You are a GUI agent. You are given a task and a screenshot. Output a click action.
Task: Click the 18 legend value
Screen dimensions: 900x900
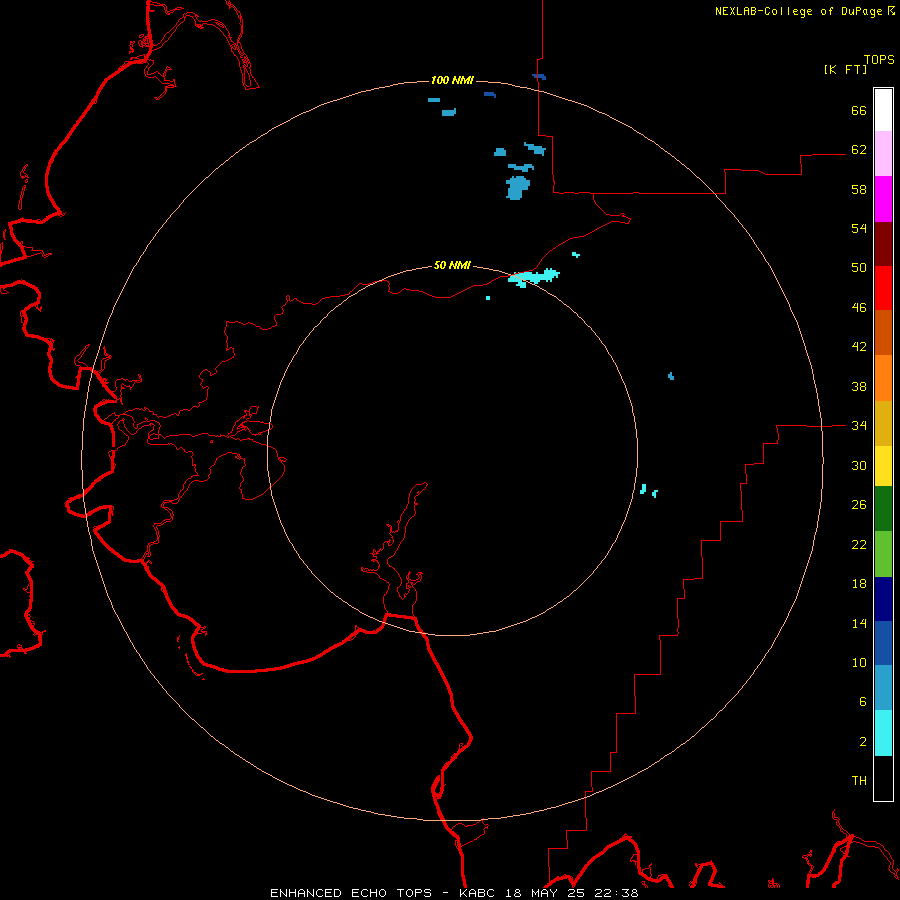(859, 583)
